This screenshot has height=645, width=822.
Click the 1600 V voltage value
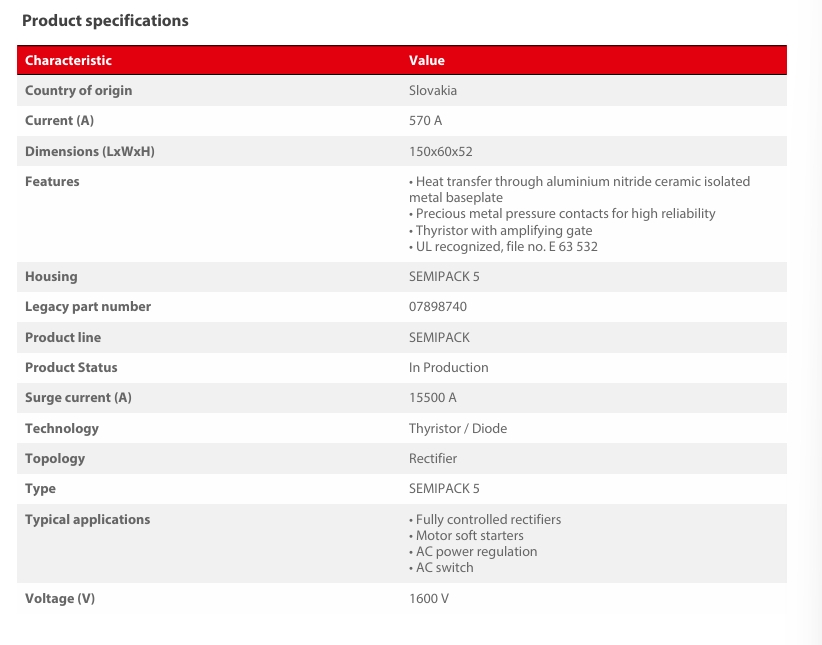[x=429, y=598]
